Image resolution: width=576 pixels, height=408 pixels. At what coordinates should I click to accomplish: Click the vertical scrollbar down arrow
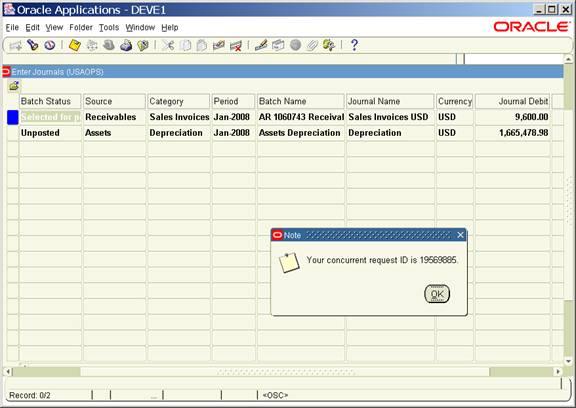tap(568, 361)
